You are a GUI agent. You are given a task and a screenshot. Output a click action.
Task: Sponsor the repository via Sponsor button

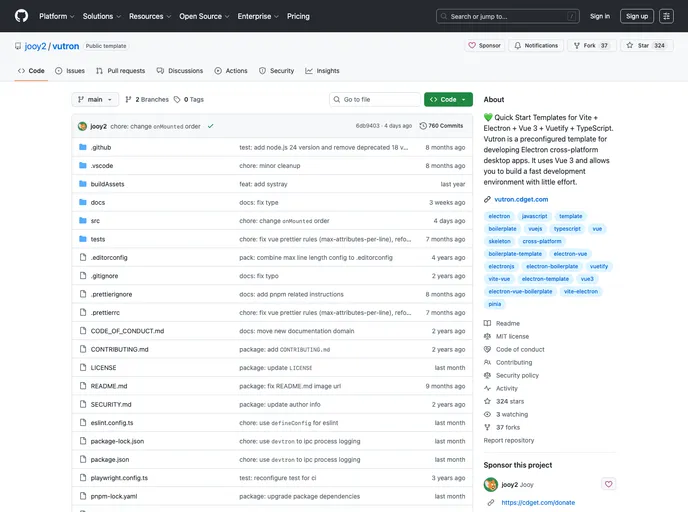pyautogui.click(x=484, y=45)
